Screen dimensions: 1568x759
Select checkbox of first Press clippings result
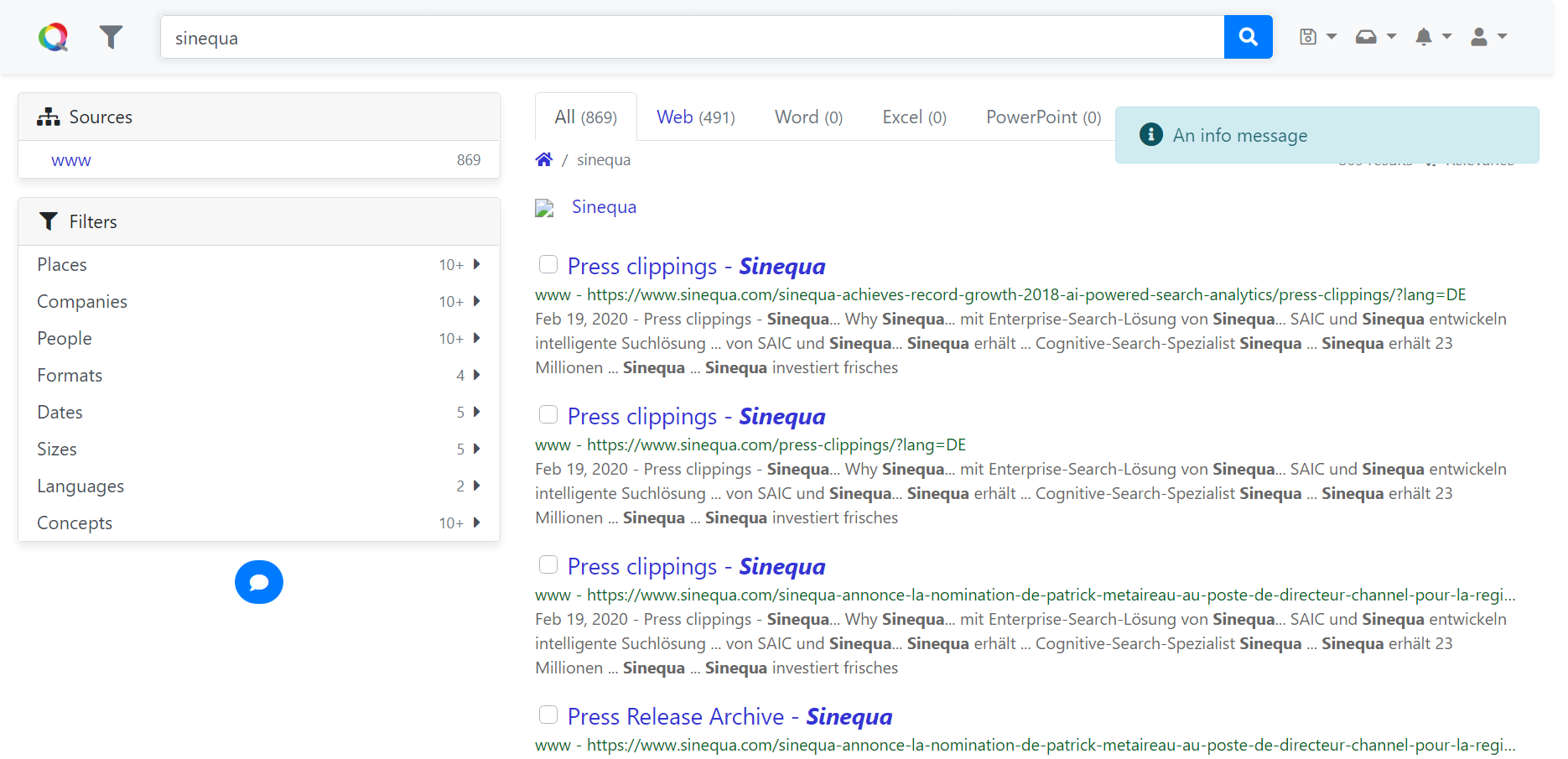tap(548, 264)
